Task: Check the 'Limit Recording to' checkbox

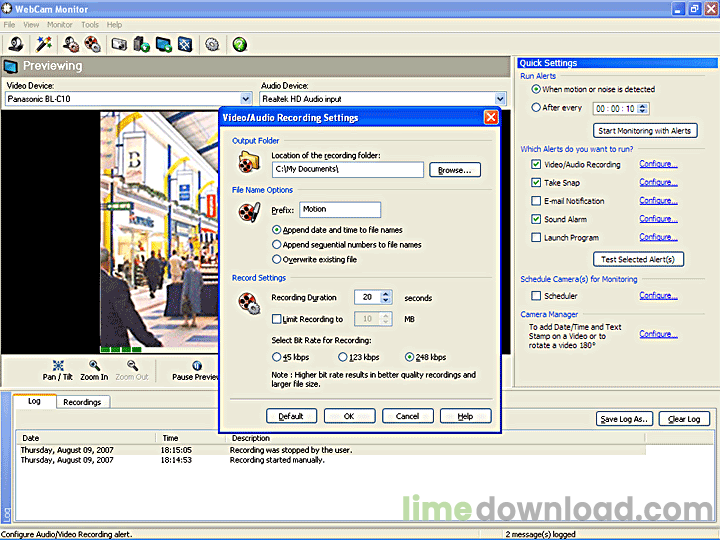Action: click(x=276, y=319)
